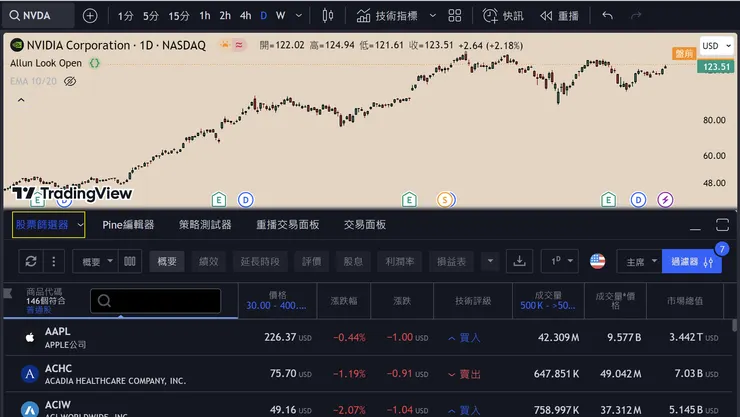Image resolution: width=740 pixels, height=417 pixels.
Task: Maximize the bottom panel
Action: (723, 225)
